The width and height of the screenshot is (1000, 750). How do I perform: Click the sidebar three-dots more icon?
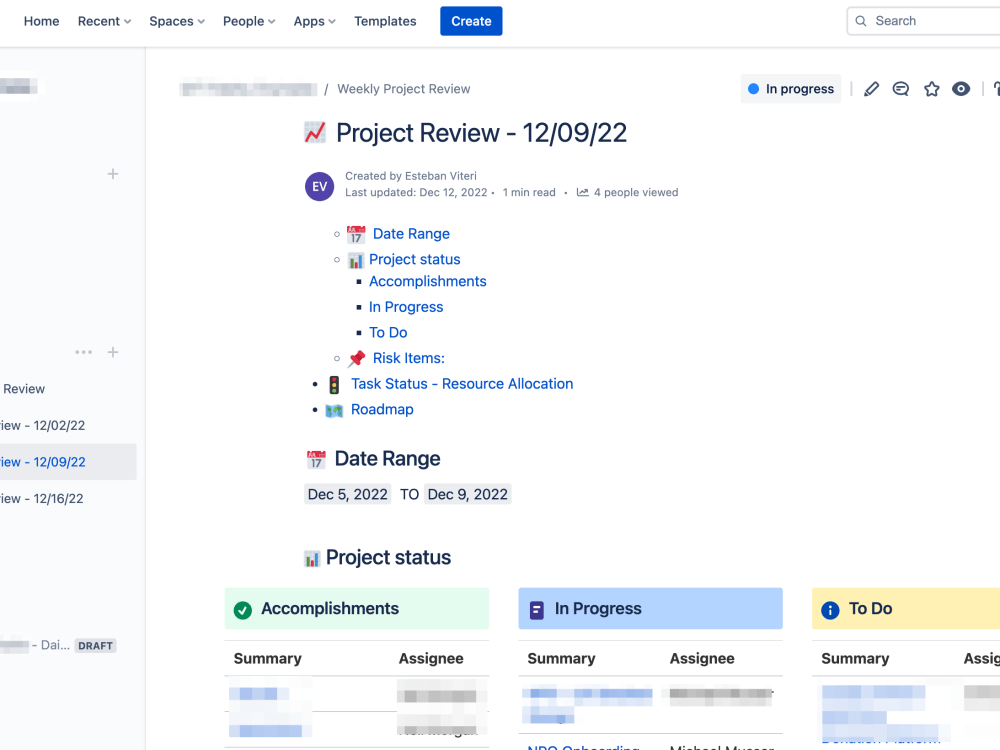[84, 352]
